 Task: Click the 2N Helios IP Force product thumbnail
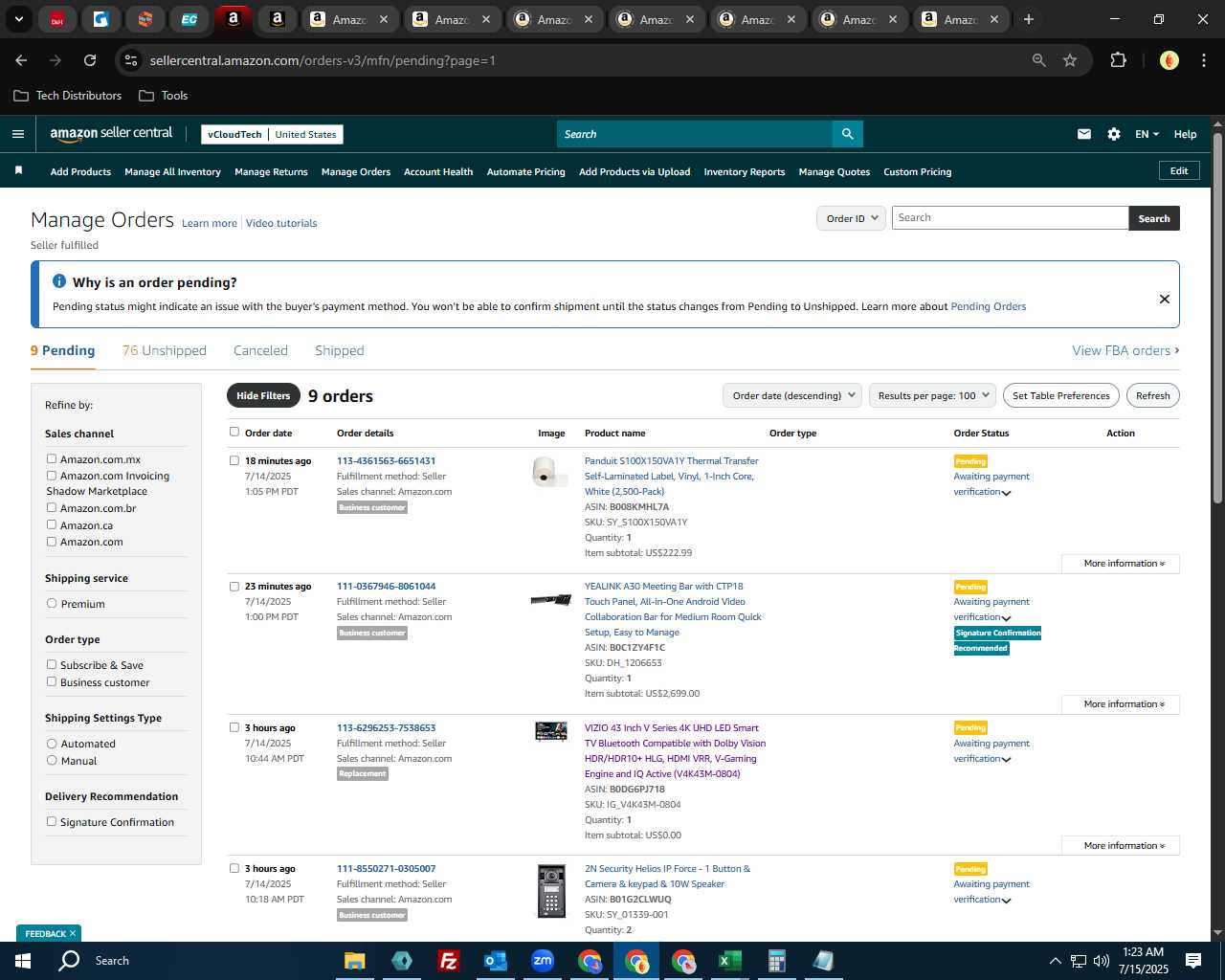(551, 891)
